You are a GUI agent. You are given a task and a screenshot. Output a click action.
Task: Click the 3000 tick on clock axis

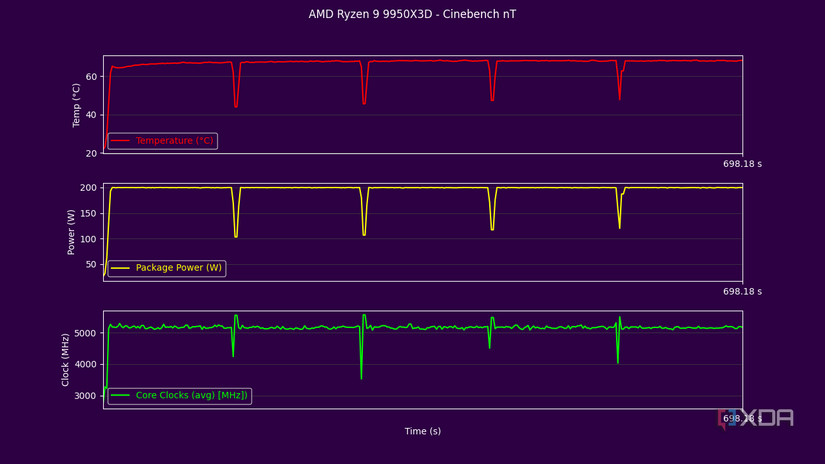[x=85, y=396]
